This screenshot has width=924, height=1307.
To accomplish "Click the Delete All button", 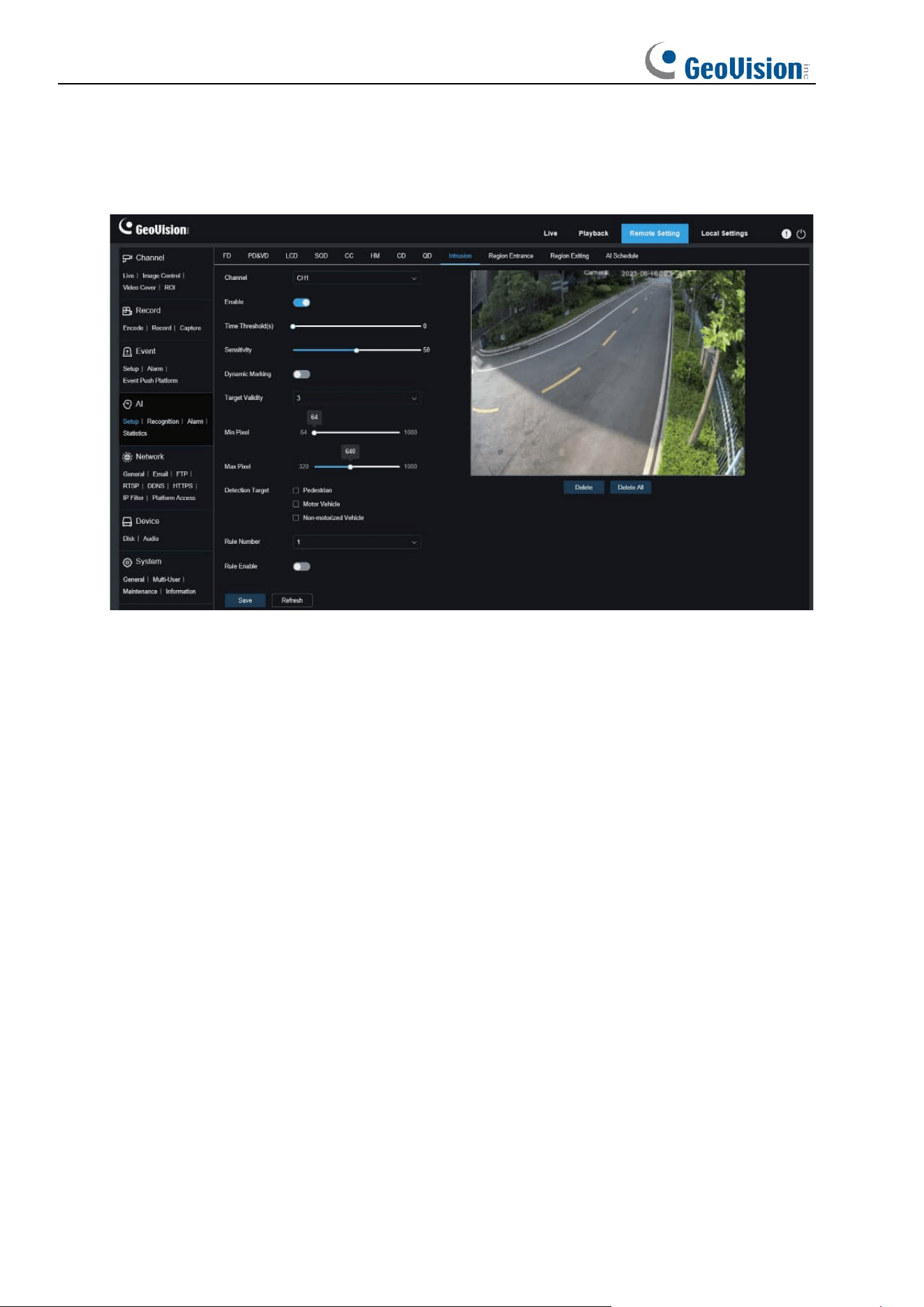I will pos(630,487).
